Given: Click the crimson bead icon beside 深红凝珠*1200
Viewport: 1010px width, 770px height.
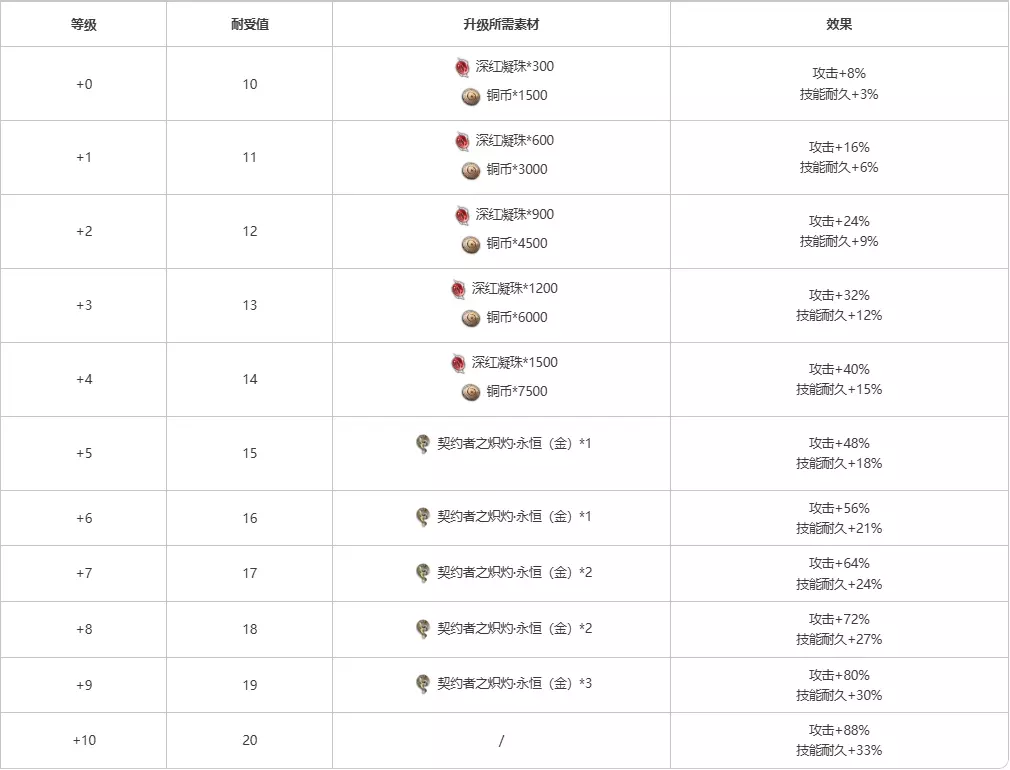Looking at the screenshot, I should tap(459, 289).
